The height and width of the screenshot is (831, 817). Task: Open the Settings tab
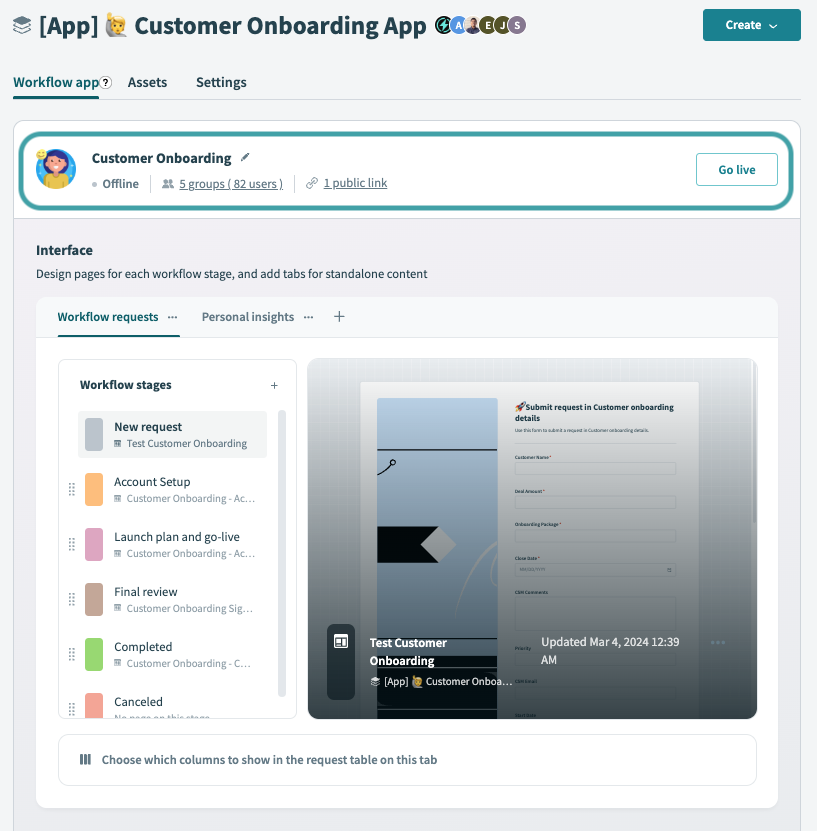coord(221,82)
